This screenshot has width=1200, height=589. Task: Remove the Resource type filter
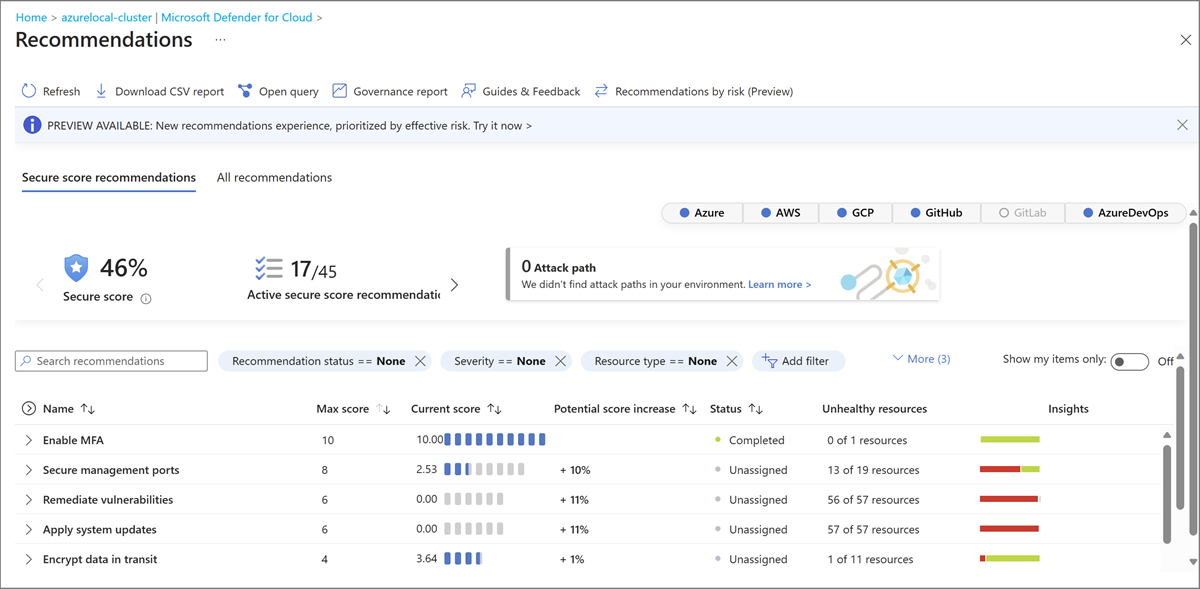click(732, 361)
